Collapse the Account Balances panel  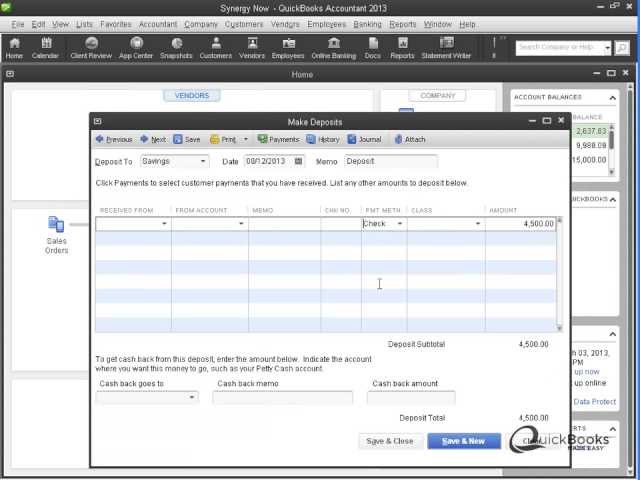click(x=613, y=98)
